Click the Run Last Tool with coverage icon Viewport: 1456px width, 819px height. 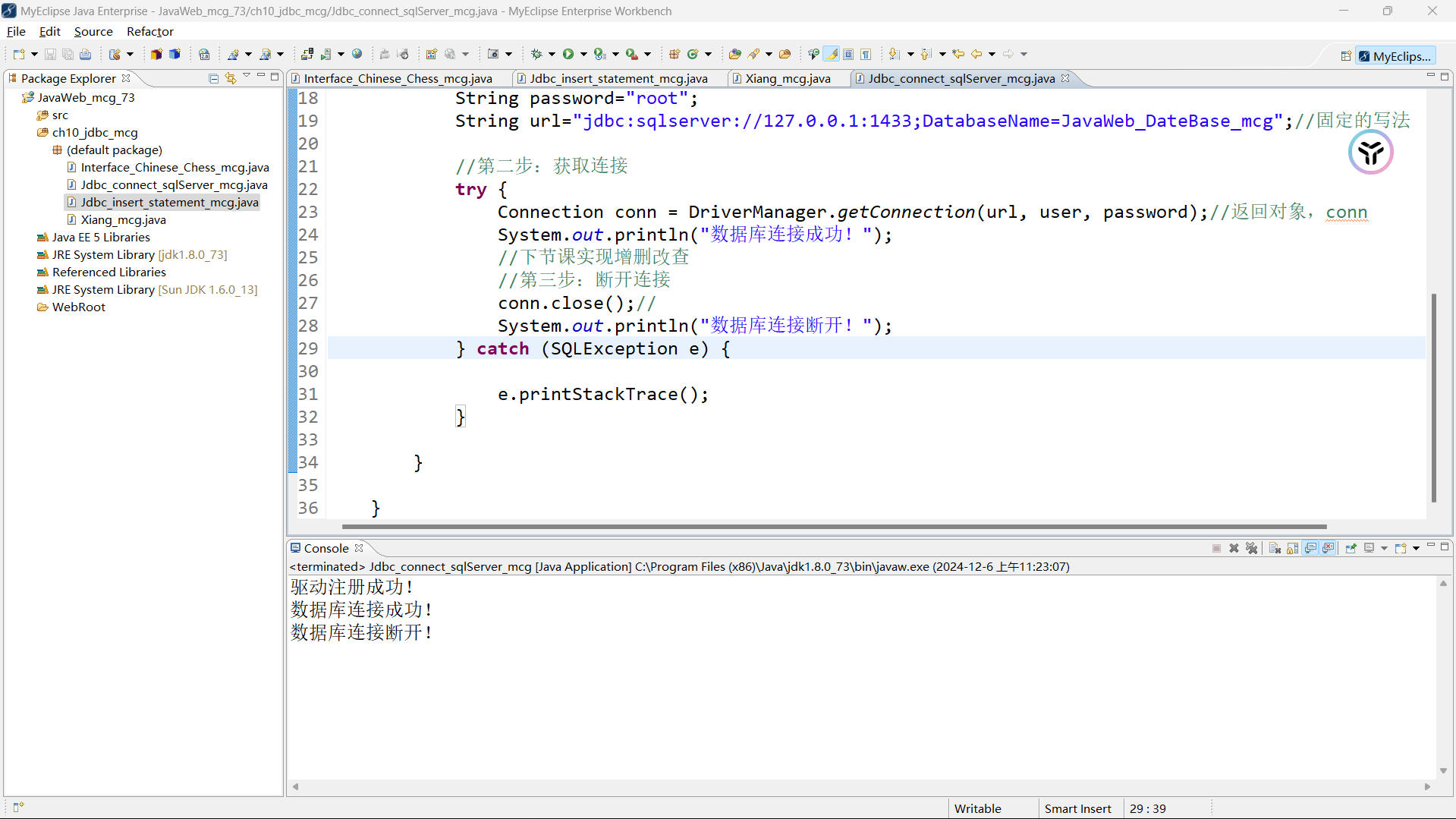tap(599, 54)
